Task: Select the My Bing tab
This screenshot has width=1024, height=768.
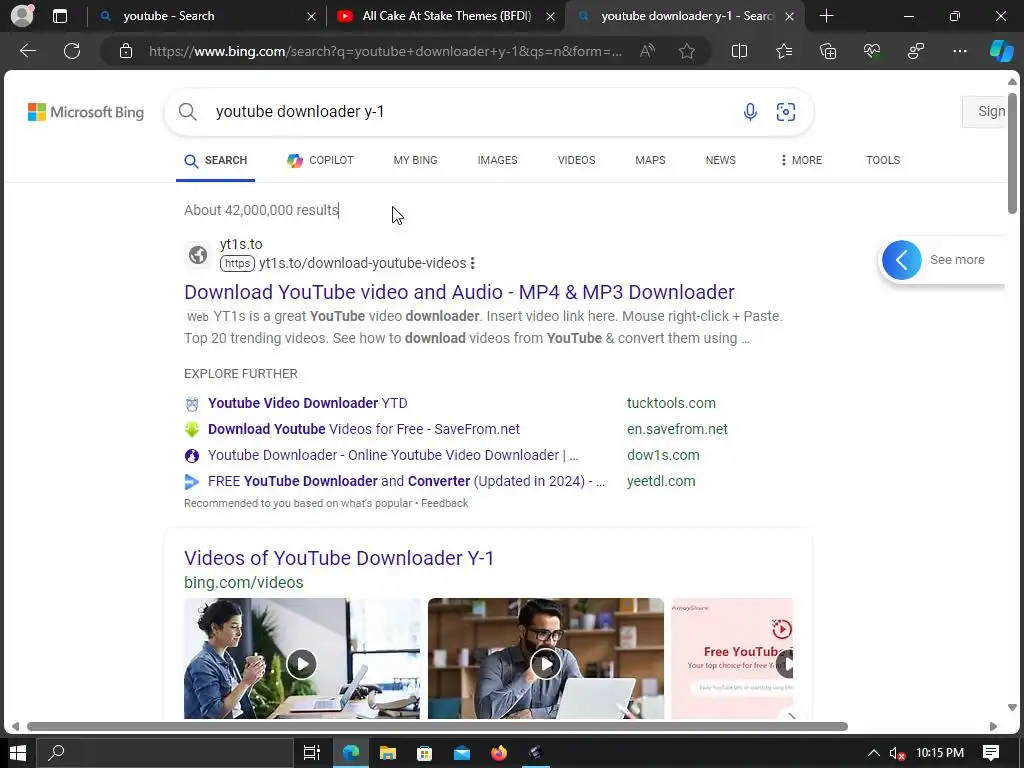Action: [x=415, y=160]
